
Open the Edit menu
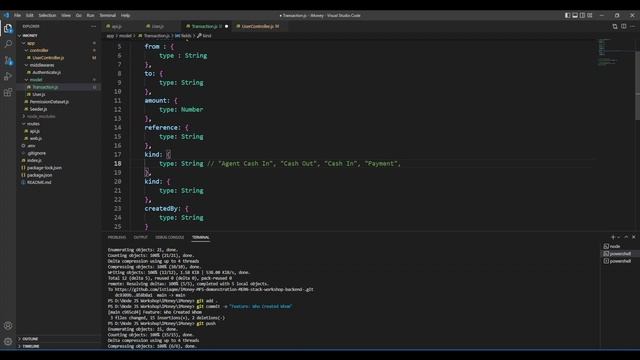(30, 15)
